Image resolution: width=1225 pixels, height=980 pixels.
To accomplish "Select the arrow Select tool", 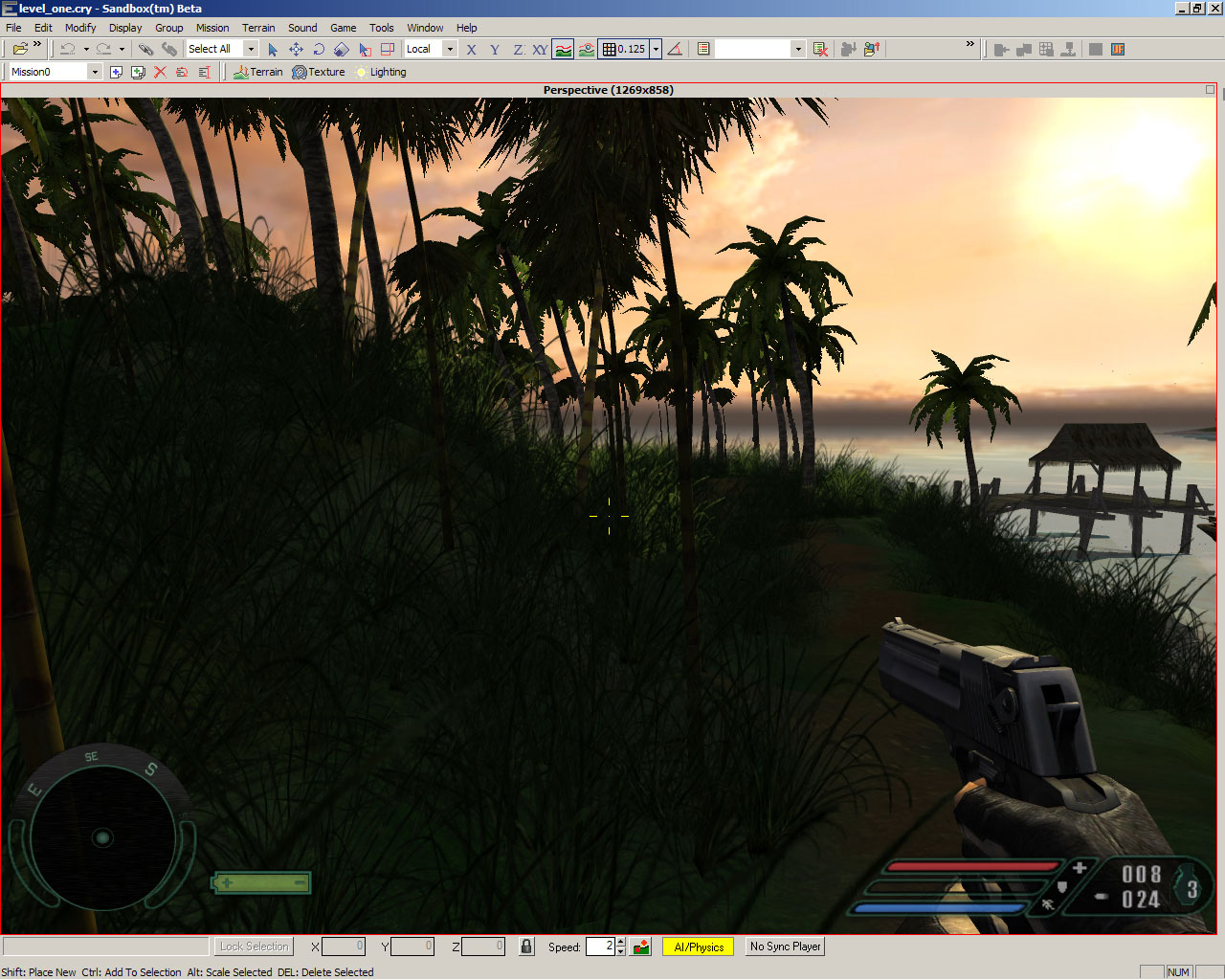I will (x=273, y=49).
